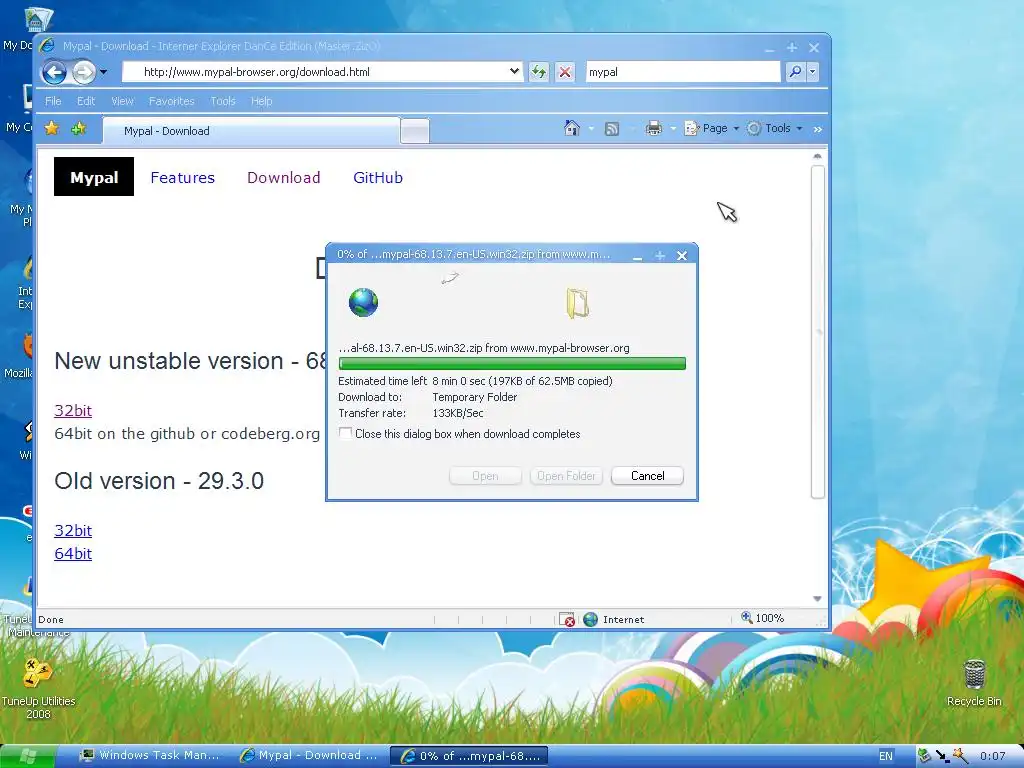This screenshot has height=768, width=1024.
Task: Click the globe icon in download dialog
Action: pyautogui.click(x=363, y=302)
